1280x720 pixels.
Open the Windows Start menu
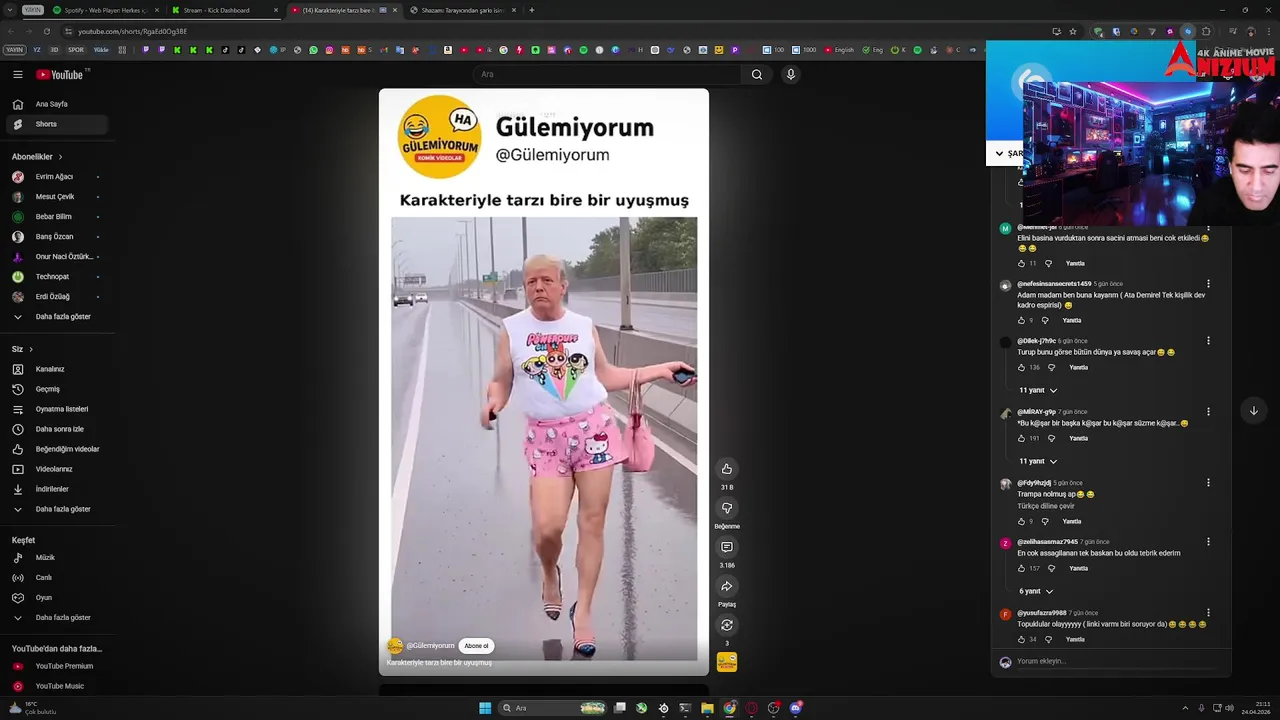pyautogui.click(x=485, y=708)
